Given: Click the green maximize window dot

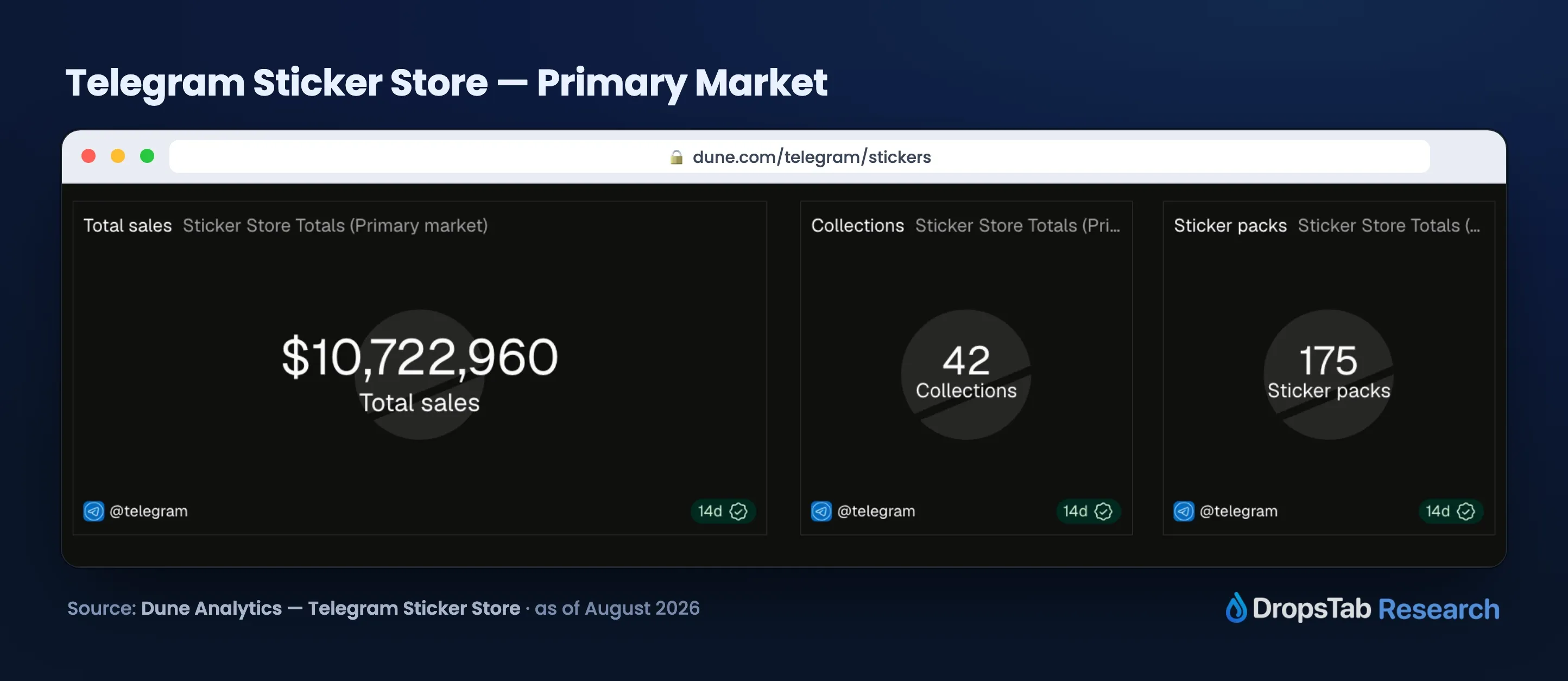Looking at the screenshot, I should (x=147, y=156).
